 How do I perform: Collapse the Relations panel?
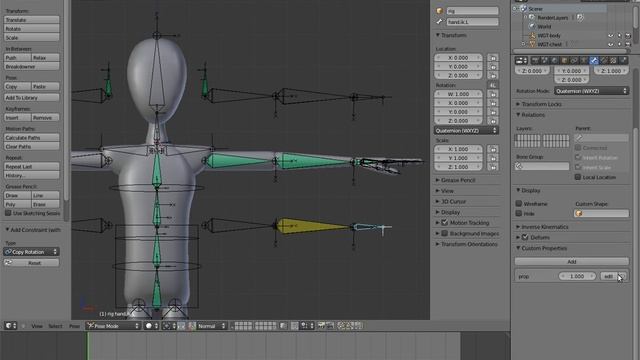(533, 115)
